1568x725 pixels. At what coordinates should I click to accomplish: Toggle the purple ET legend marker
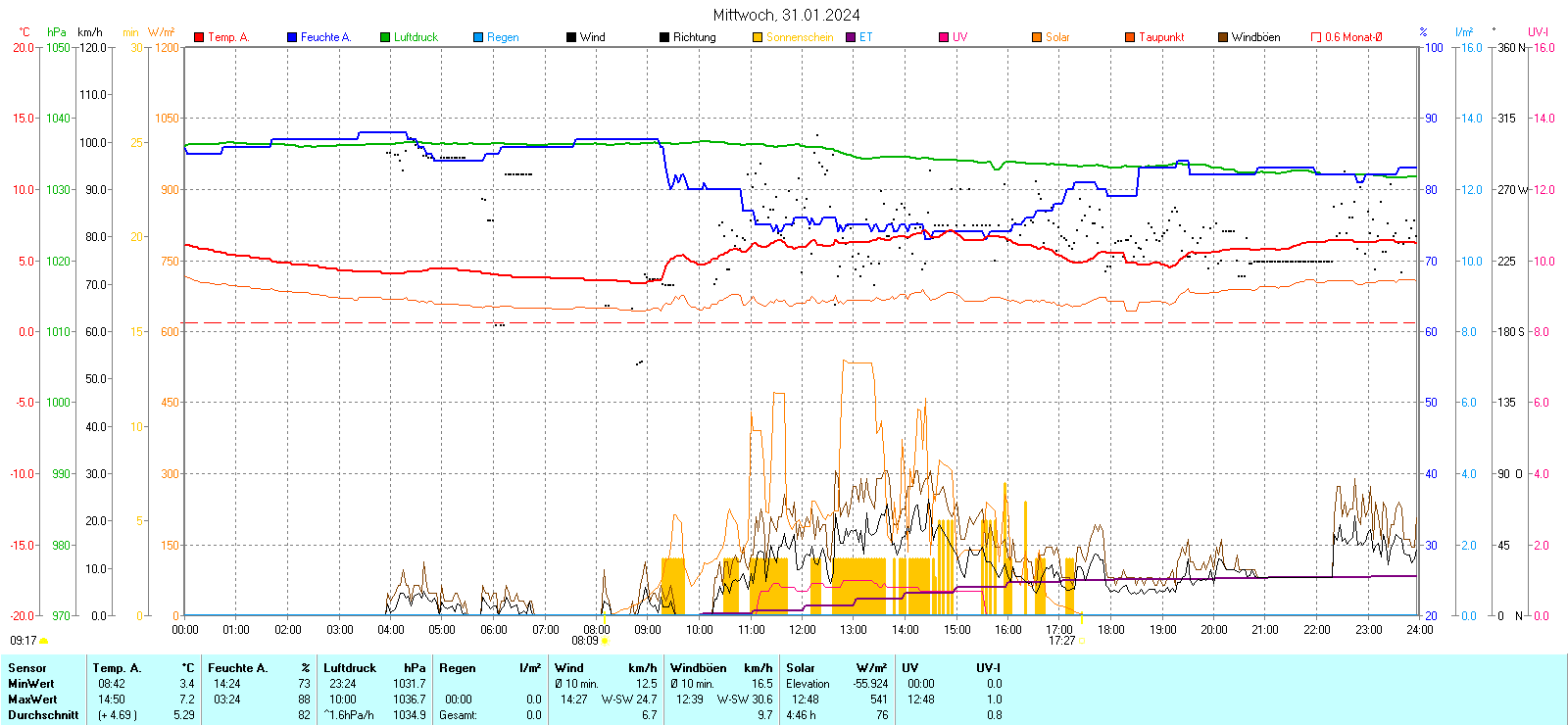851,37
